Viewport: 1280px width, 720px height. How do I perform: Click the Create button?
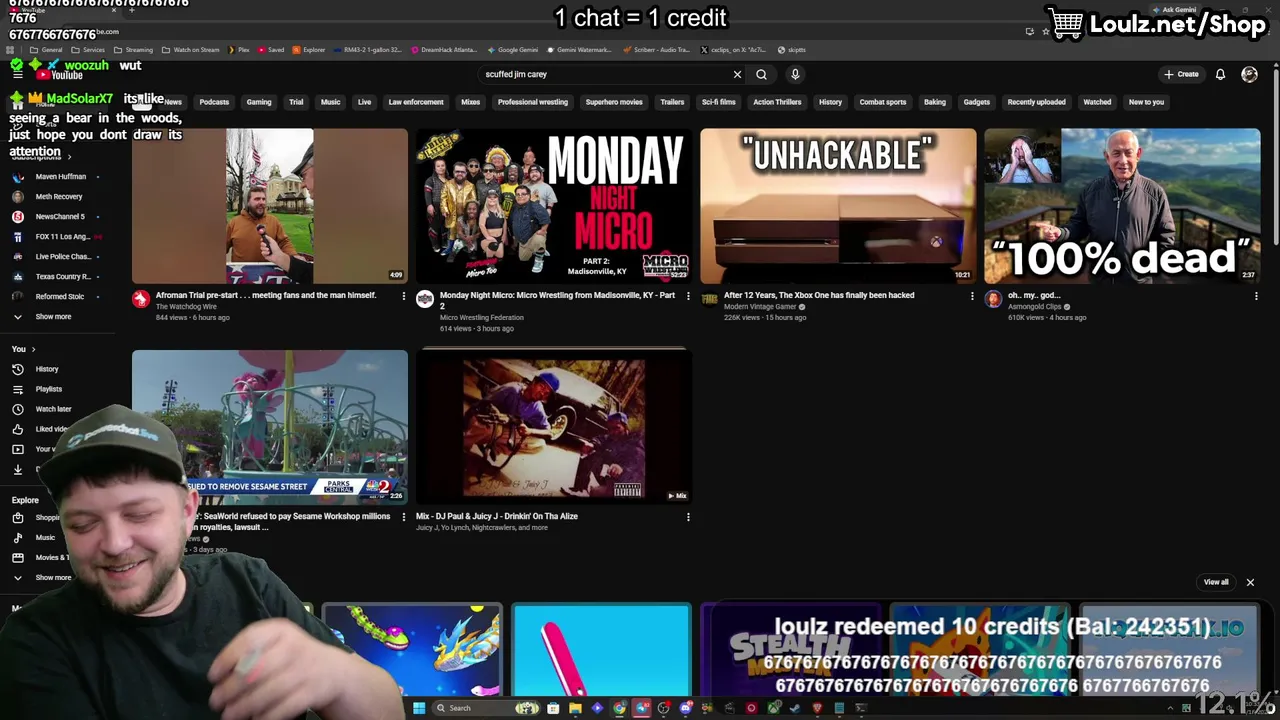(1181, 74)
